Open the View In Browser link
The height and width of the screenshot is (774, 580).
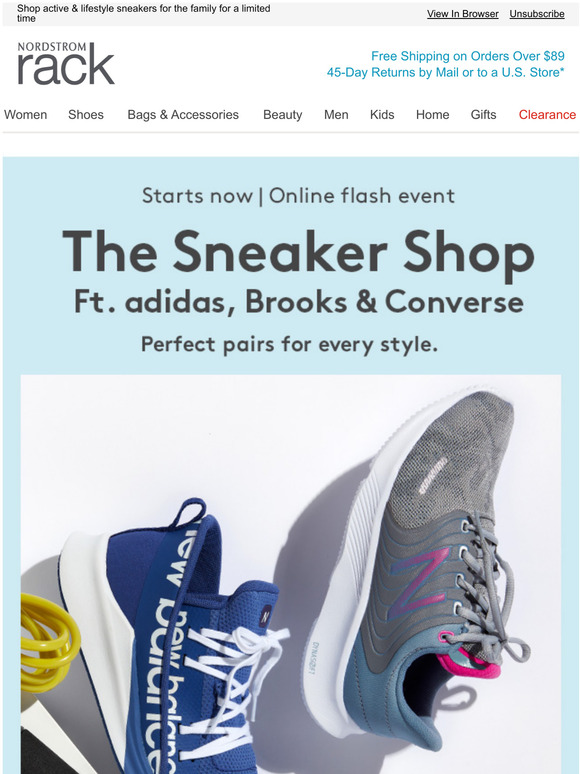tap(463, 14)
